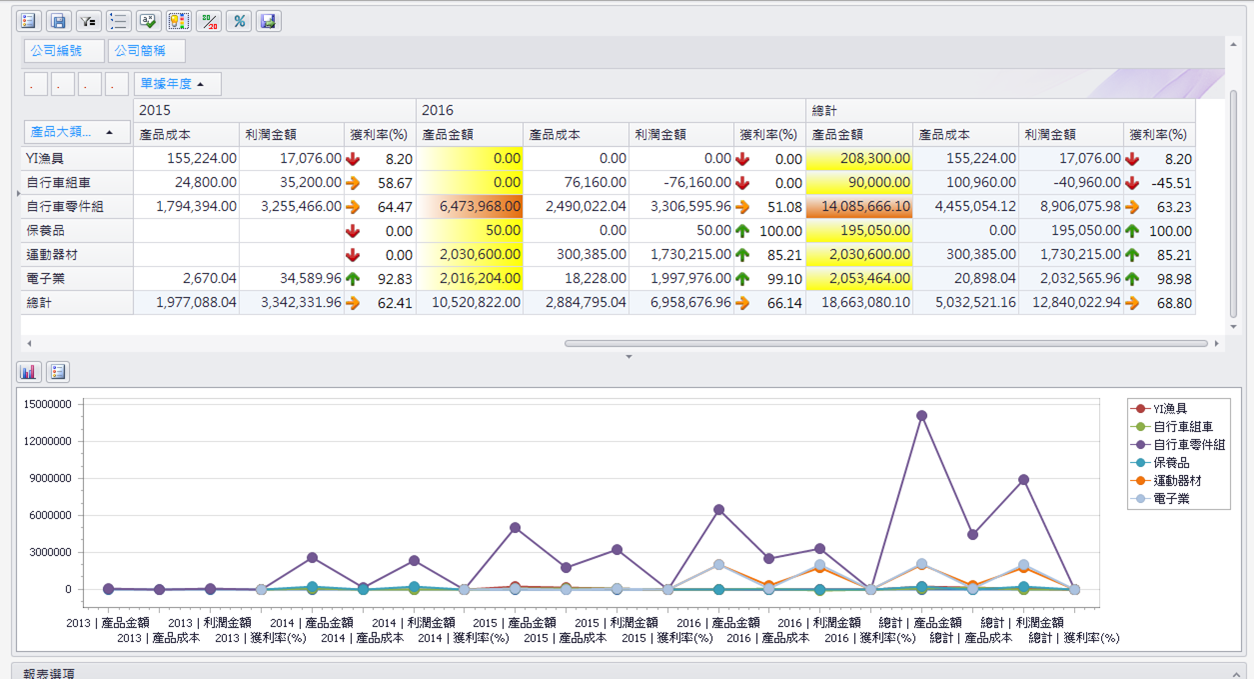Click 產品成本 header under 2015
Image resolution: width=1254 pixels, height=679 pixels.
pyautogui.click(x=186, y=134)
